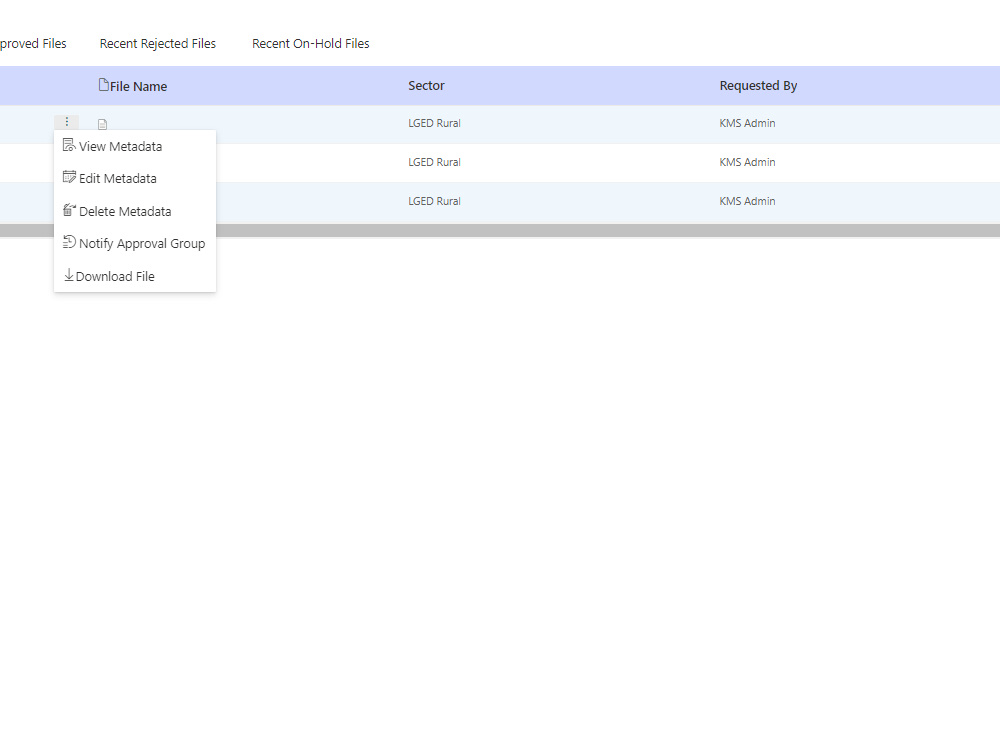
Task: Click the View Metadata document icon
Action: pyautogui.click(x=70, y=145)
